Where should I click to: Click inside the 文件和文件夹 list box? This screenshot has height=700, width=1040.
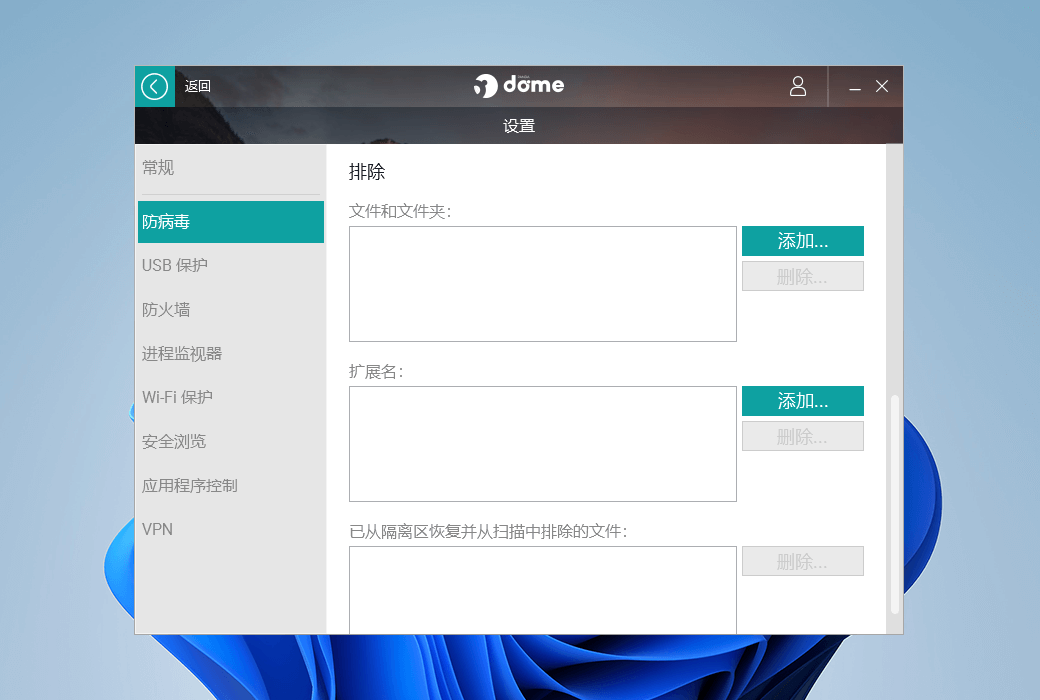(542, 284)
